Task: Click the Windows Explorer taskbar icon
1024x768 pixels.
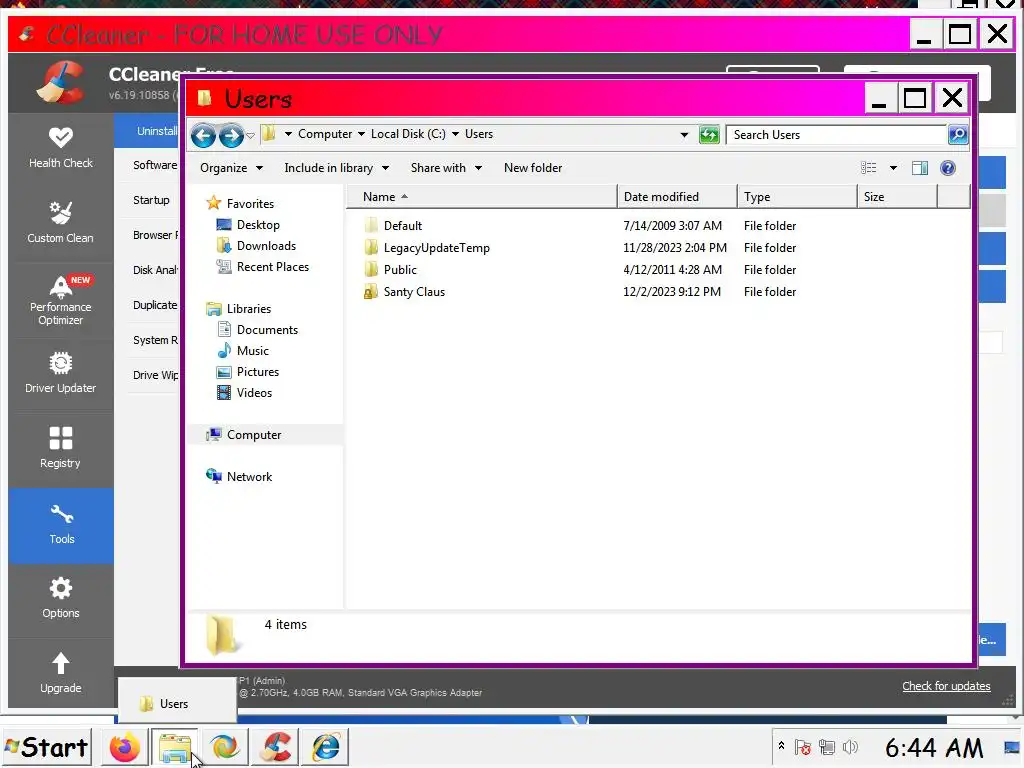Action: tap(174, 747)
